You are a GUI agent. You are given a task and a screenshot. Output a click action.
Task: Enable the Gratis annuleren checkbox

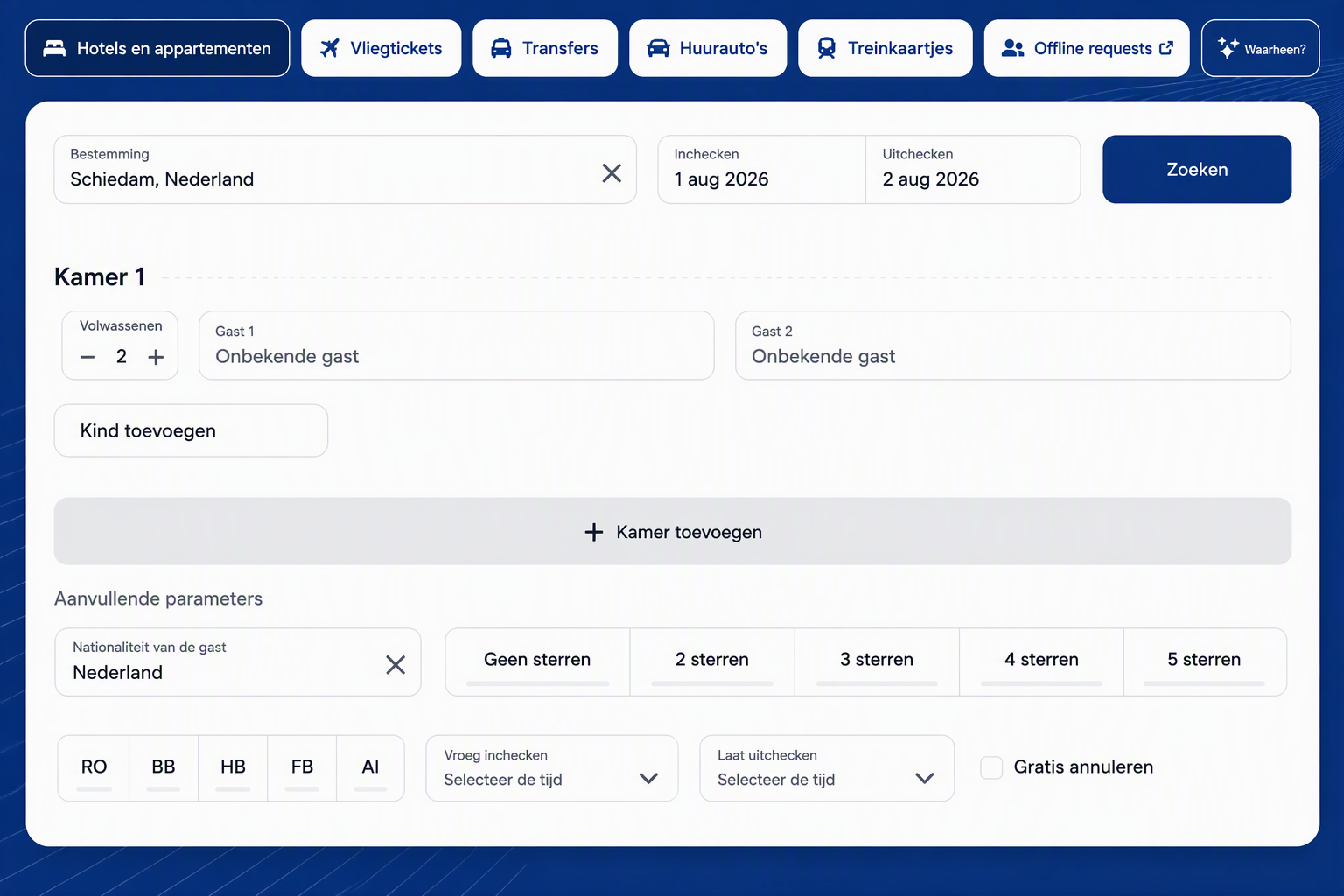click(x=991, y=767)
